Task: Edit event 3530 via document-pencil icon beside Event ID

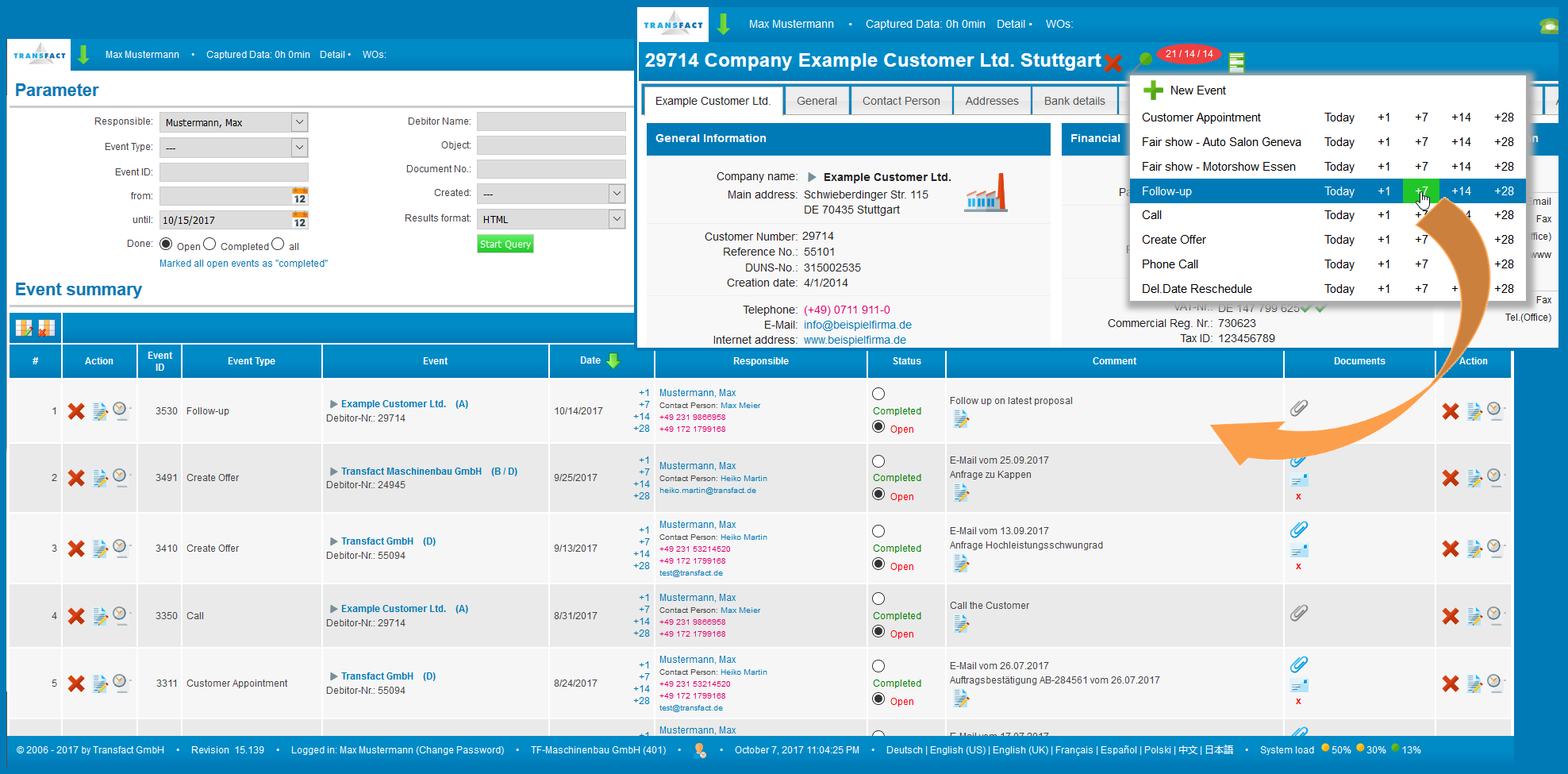Action: pos(100,411)
